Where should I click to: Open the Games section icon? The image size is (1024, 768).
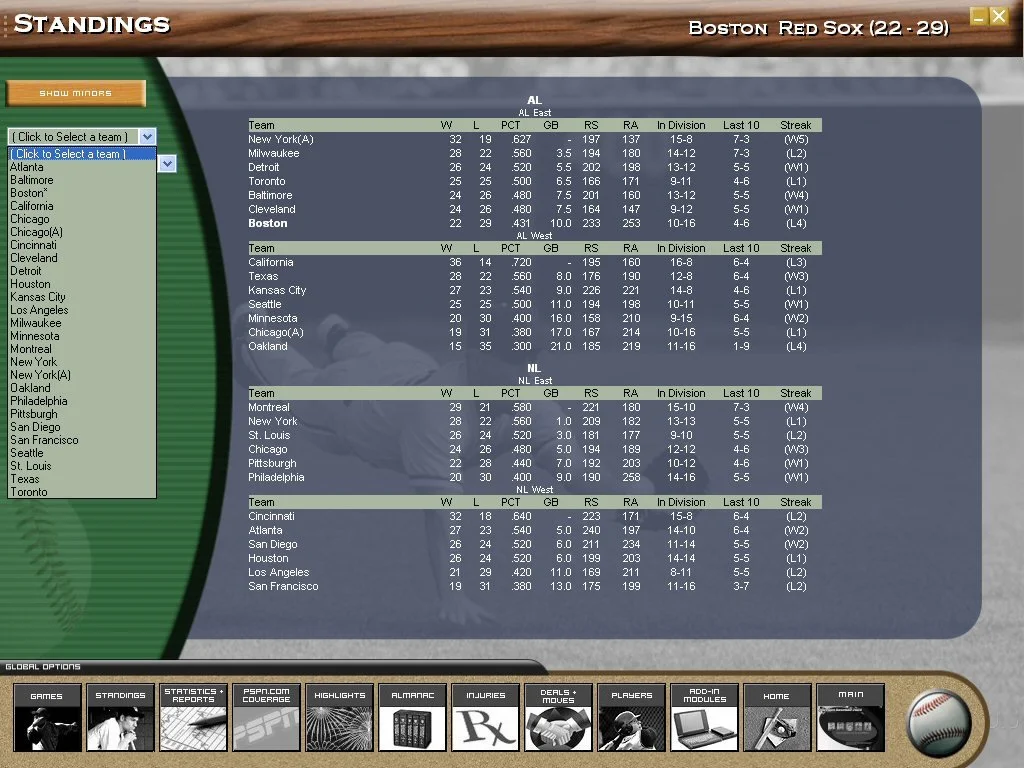coord(46,717)
